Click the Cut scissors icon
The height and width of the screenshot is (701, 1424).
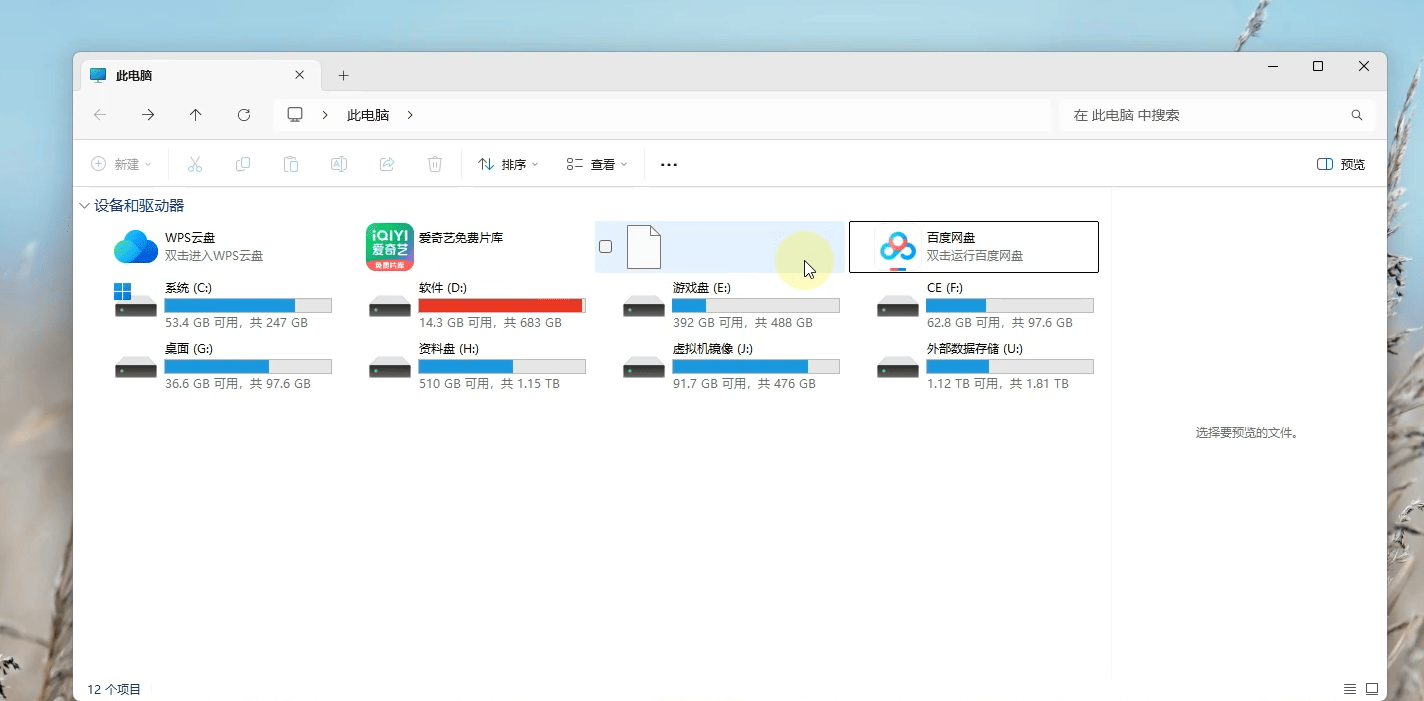coord(195,164)
